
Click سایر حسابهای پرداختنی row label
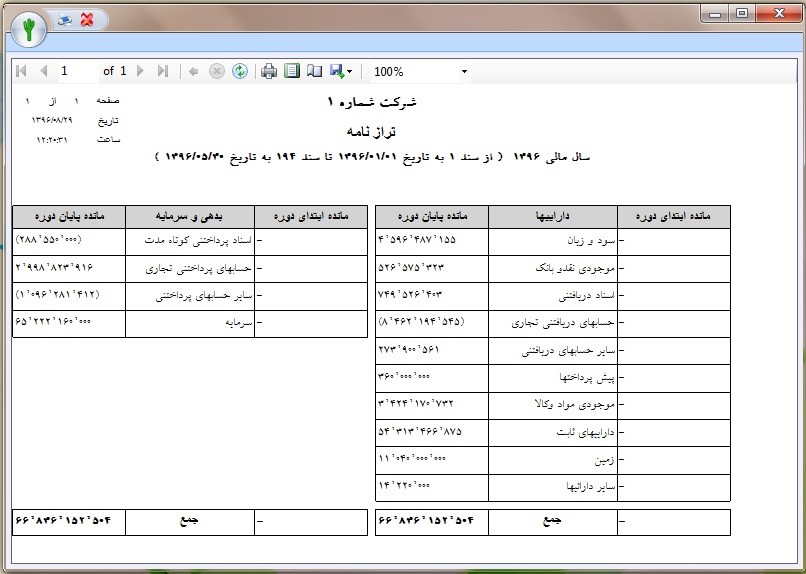[x=204, y=296]
